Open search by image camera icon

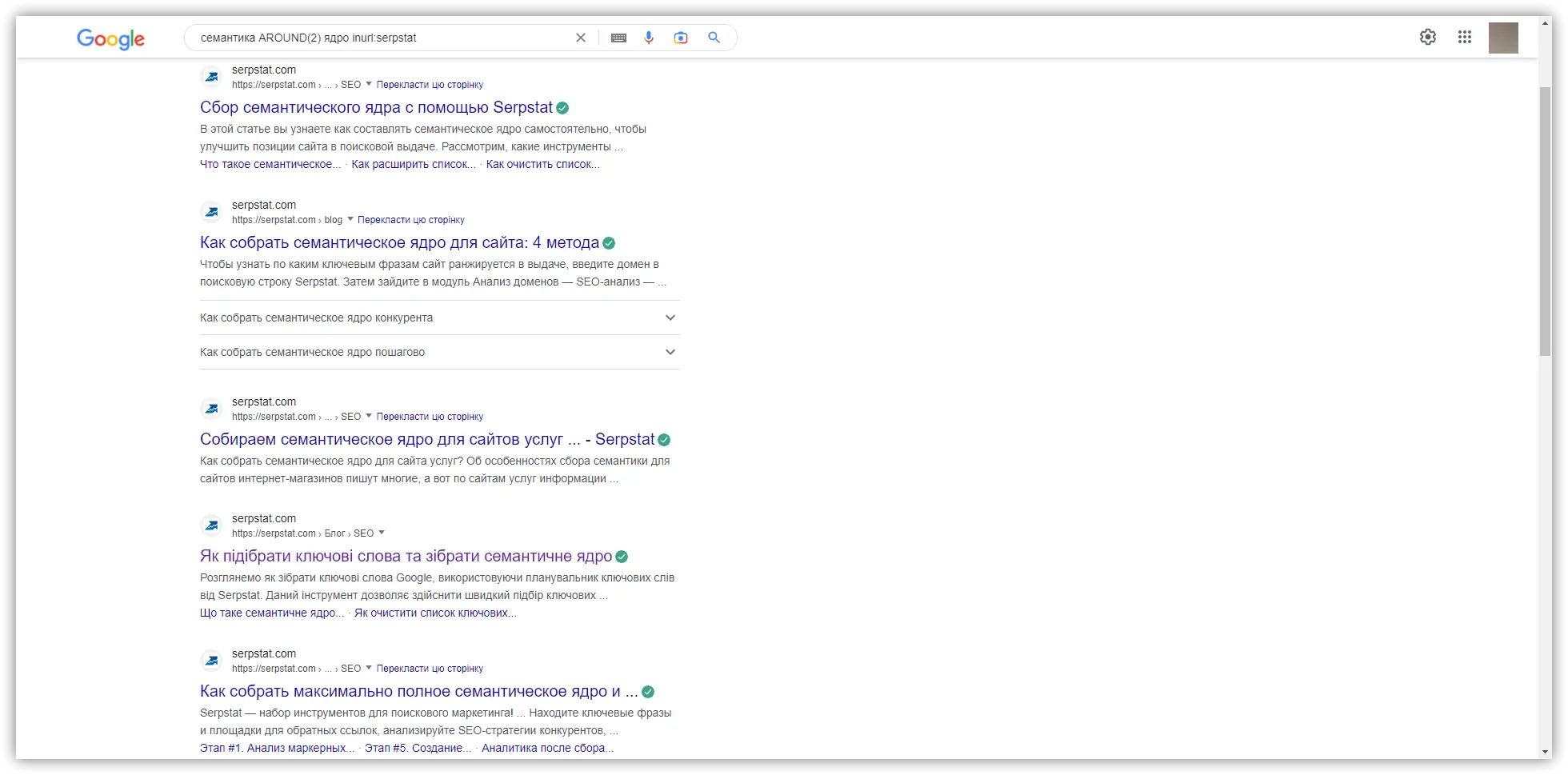pyautogui.click(x=681, y=38)
